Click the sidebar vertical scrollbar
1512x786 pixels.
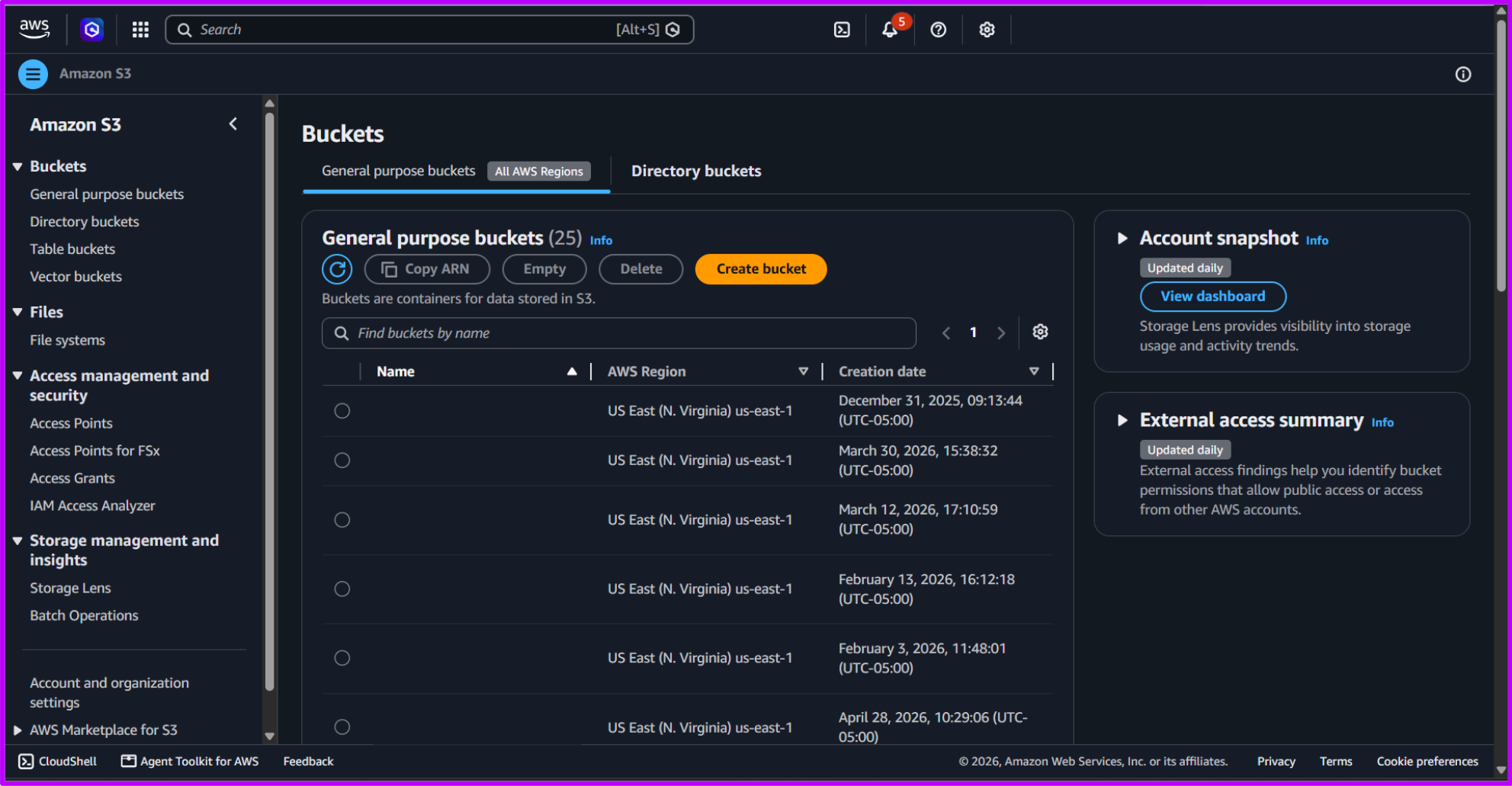269,403
